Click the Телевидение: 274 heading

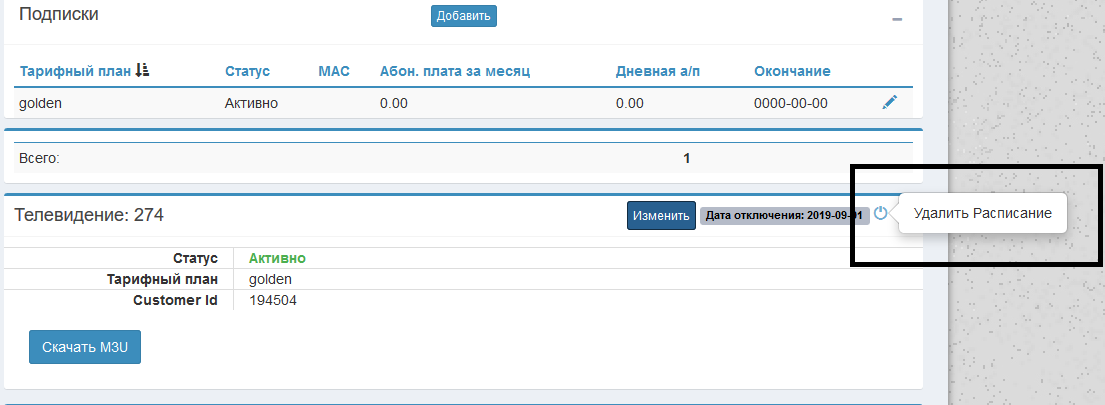click(89, 214)
